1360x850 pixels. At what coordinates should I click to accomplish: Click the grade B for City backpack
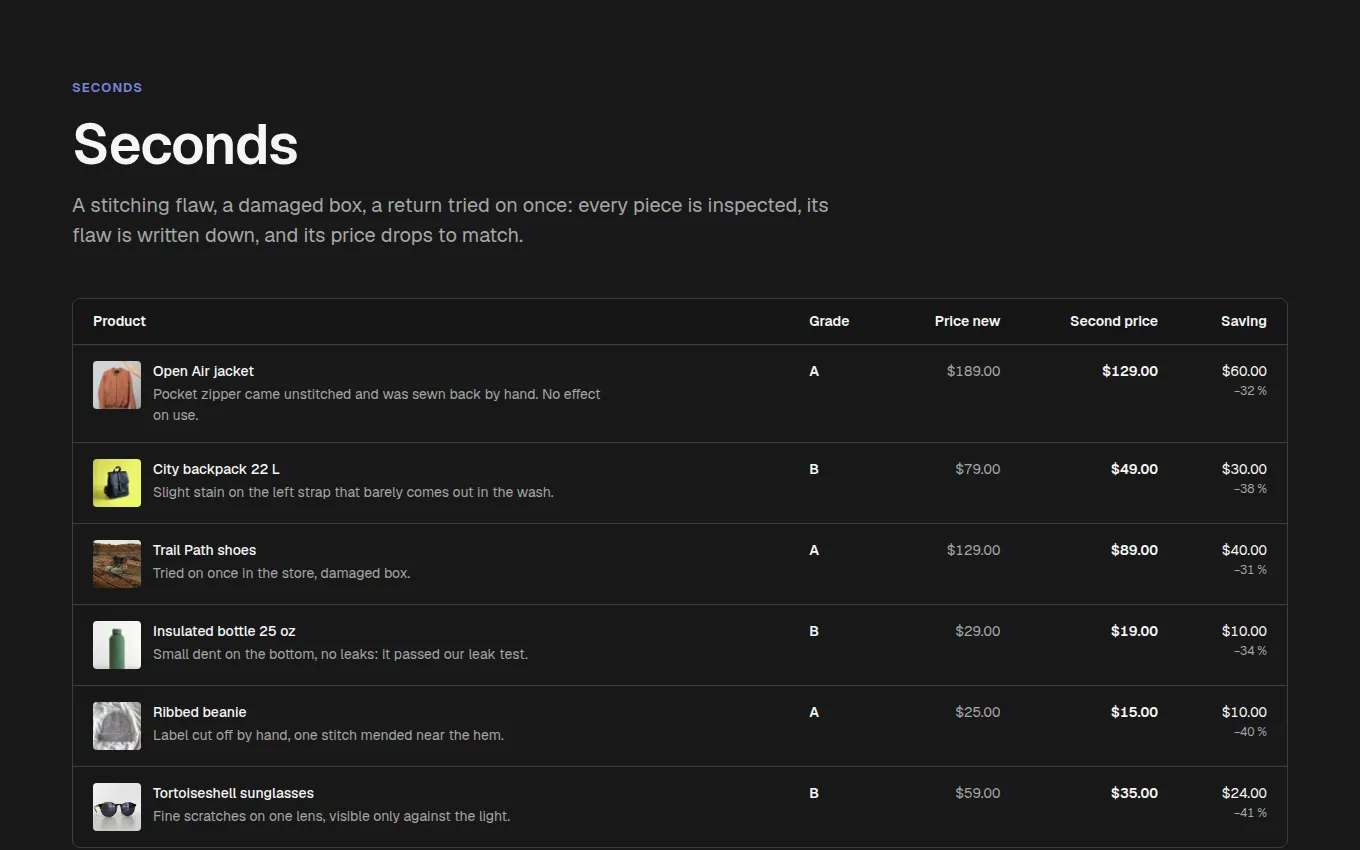tap(814, 469)
